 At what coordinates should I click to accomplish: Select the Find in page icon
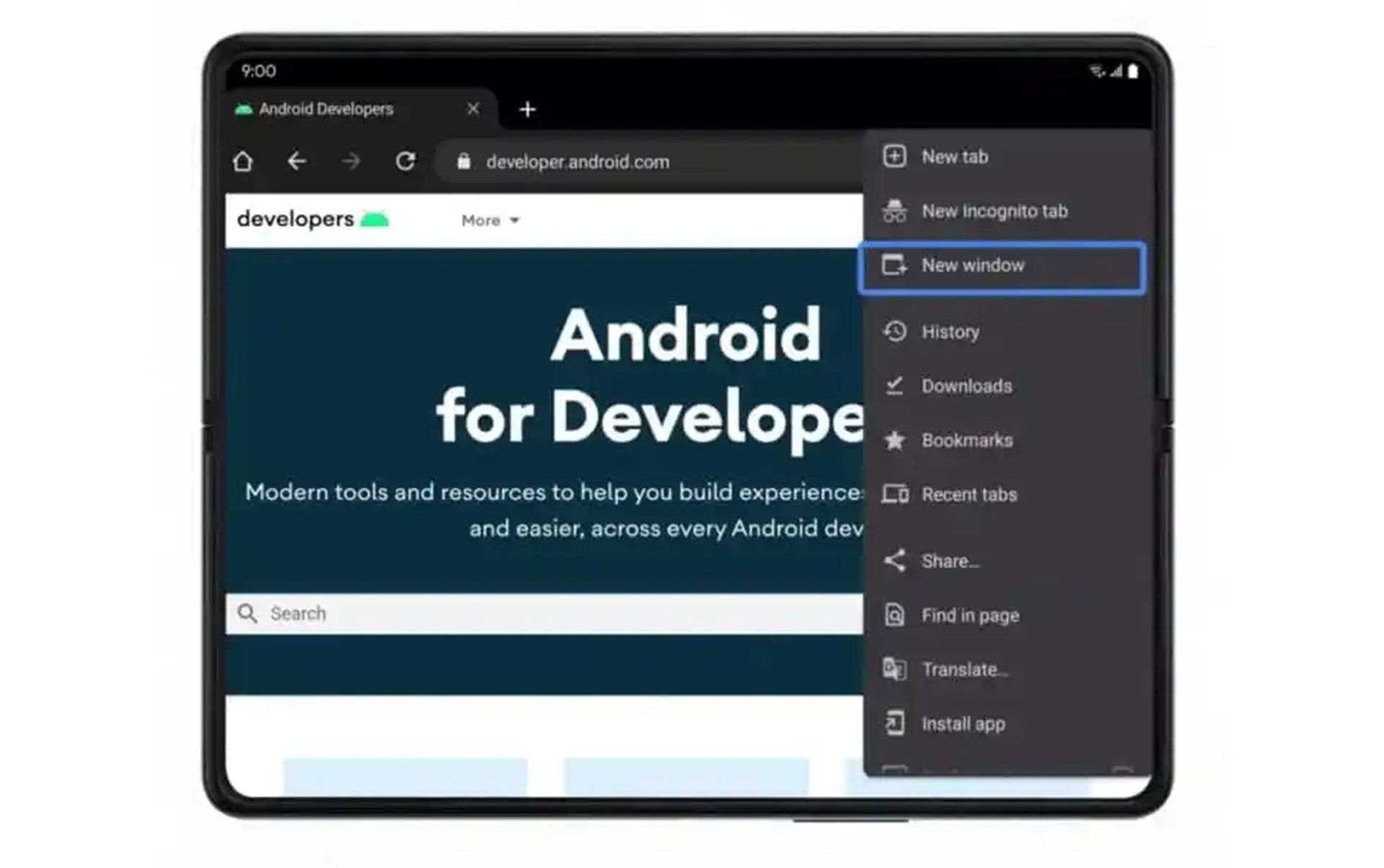894,614
